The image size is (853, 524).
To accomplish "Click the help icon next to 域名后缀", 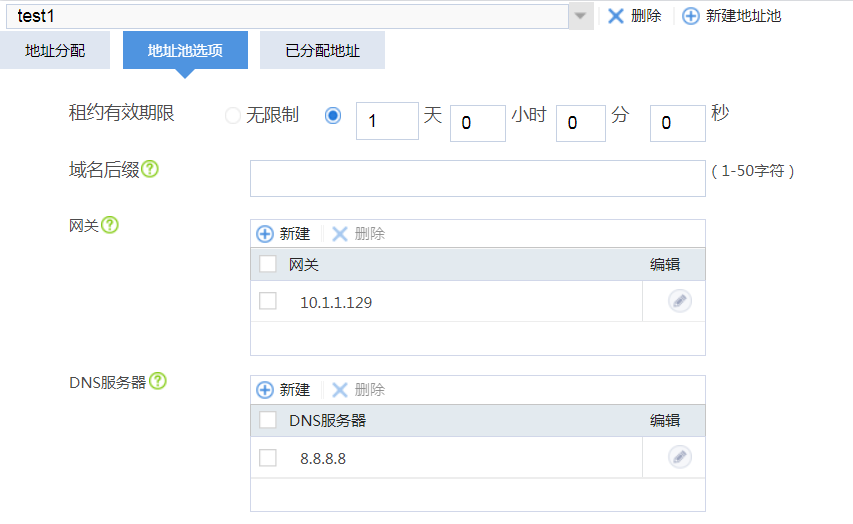I will pyautogui.click(x=150, y=169).
